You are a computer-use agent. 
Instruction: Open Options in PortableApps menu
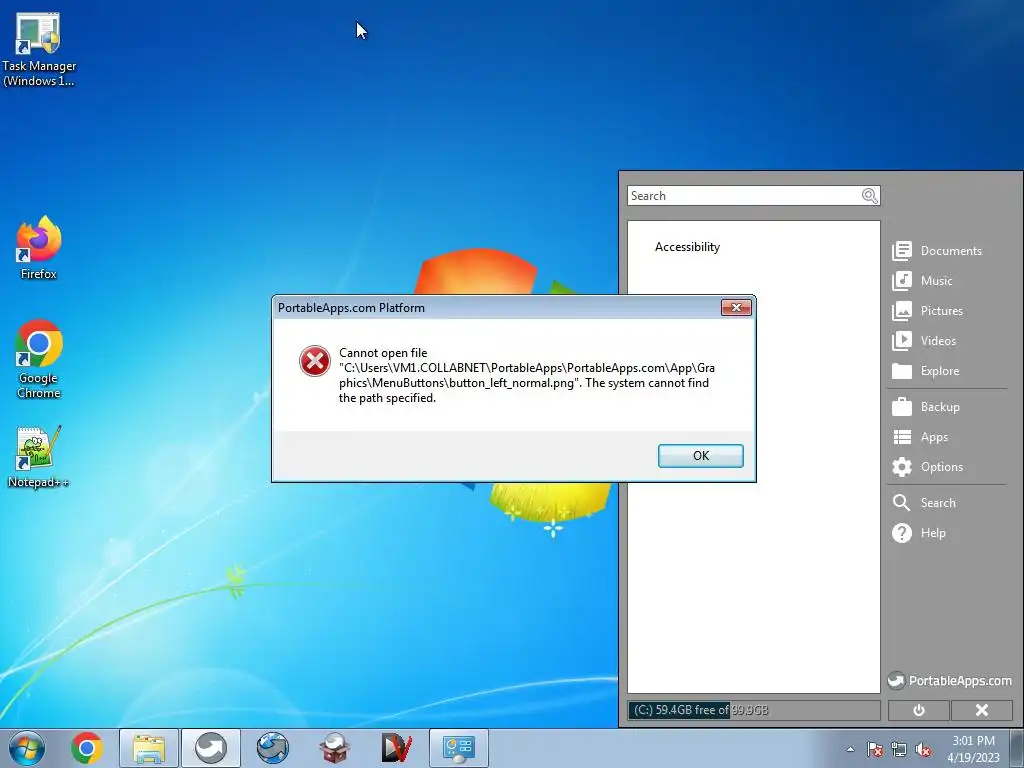[x=928, y=467]
